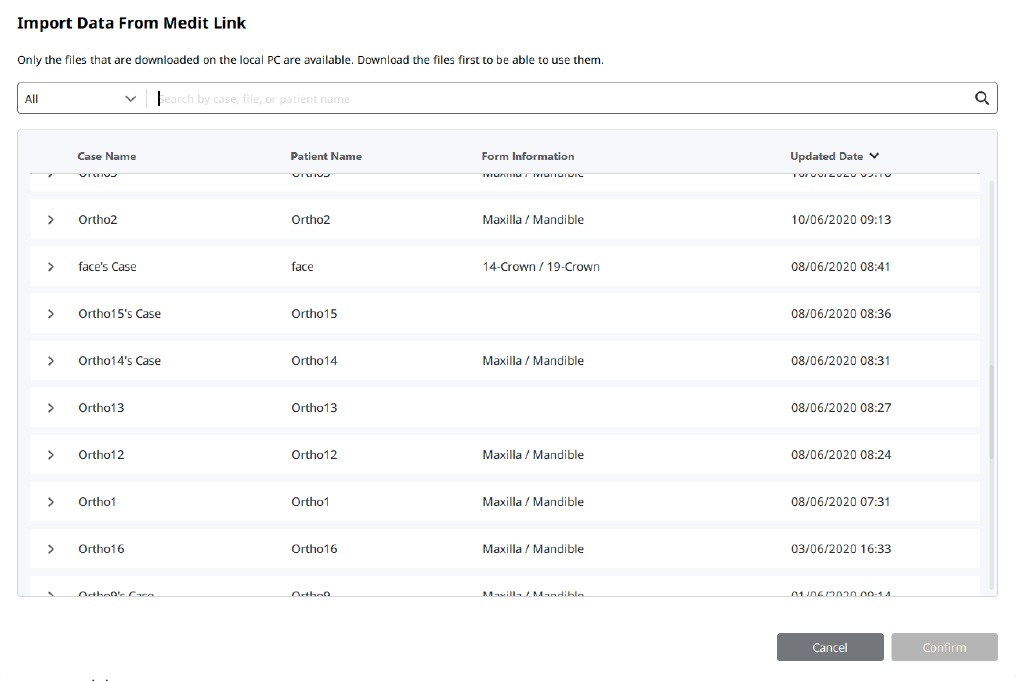The width and height of the screenshot is (1016, 681).
Task: Click date 08/06/2020 08:36
Action: coord(841,314)
